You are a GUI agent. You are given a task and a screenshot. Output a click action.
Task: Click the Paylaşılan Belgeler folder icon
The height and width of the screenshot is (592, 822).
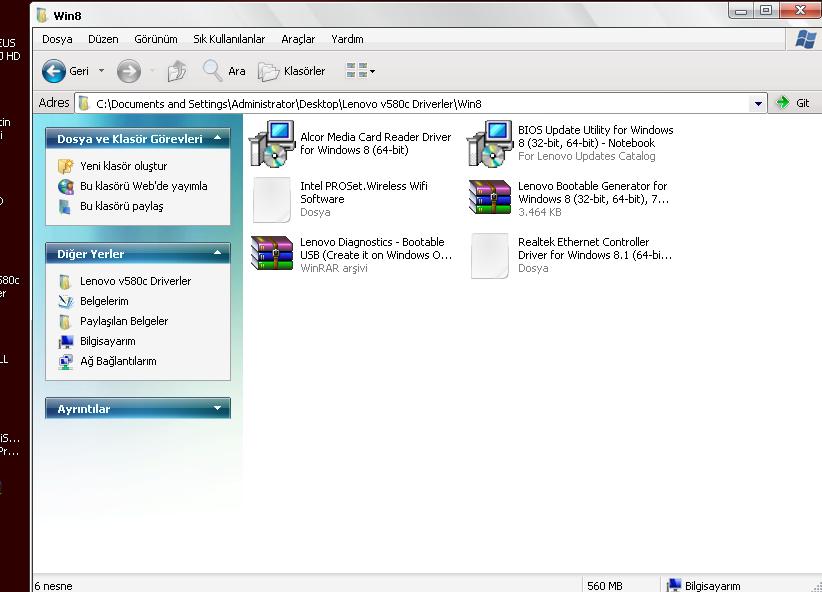(64, 321)
